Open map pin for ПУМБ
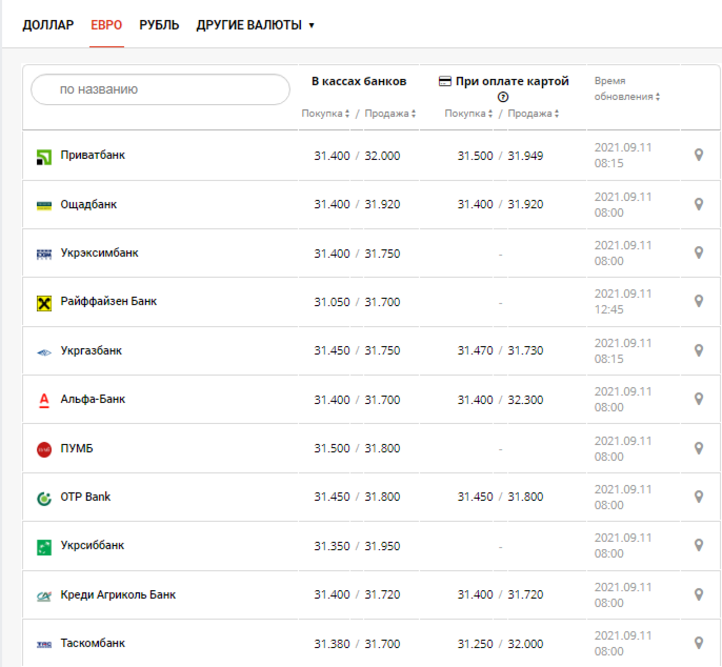Image resolution: width=722 pixels, height=667 pixels. point(699,448)
